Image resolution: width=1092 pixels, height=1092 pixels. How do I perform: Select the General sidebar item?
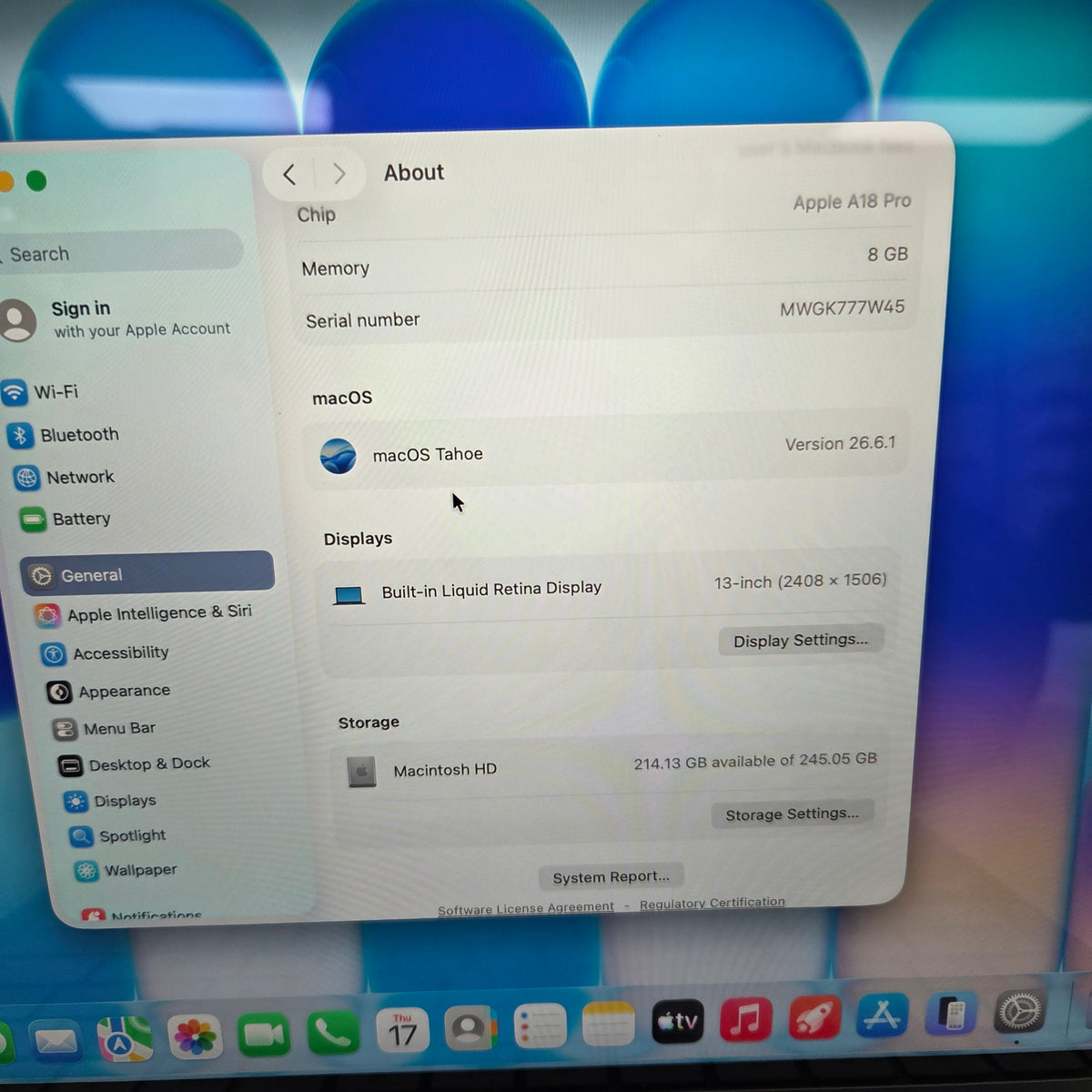tap(147, 573)
